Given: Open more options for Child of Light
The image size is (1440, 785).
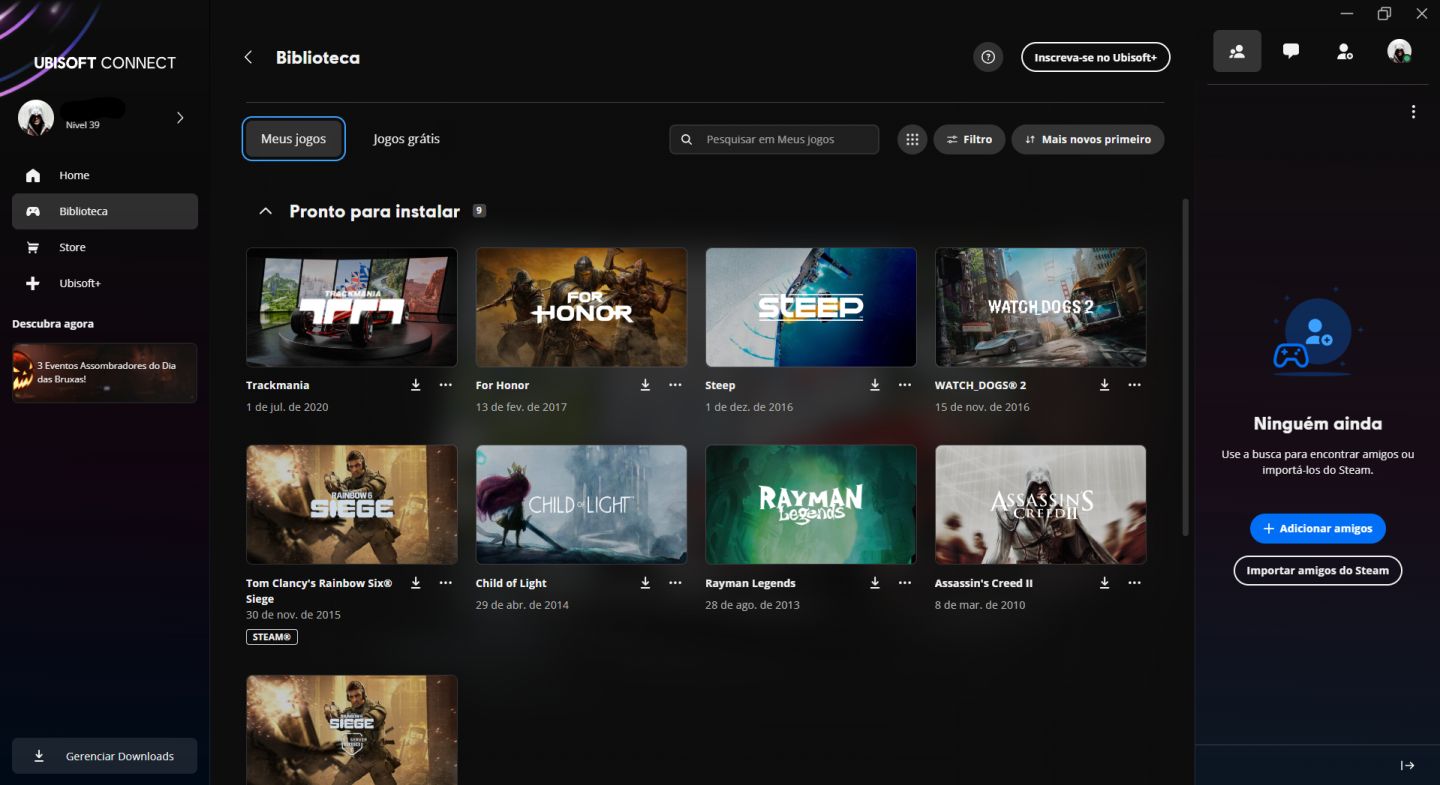Looking at the screenshot, I should tap(676, 583).
